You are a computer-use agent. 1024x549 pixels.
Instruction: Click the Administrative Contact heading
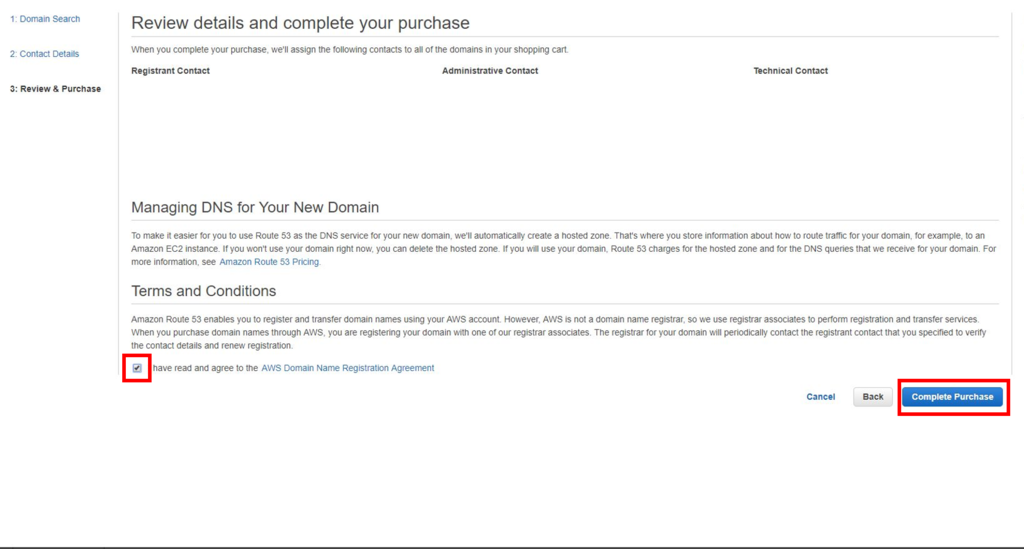coord(490,71)
